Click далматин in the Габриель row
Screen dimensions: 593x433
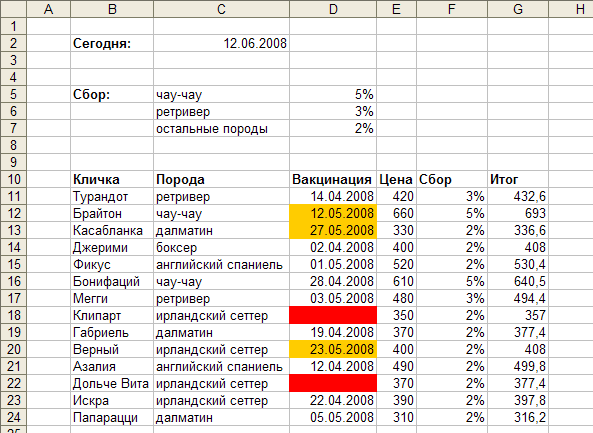pos(222,333)
